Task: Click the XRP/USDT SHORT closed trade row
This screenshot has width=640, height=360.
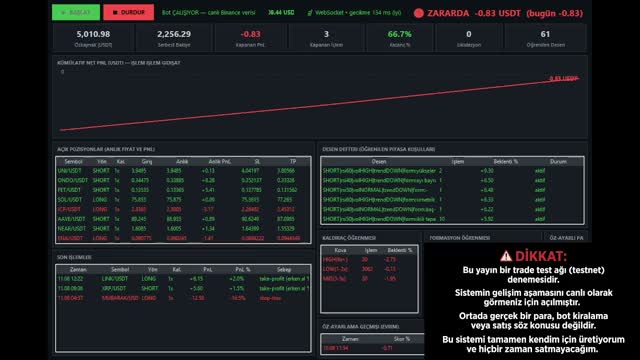Action: click(183, 289)
